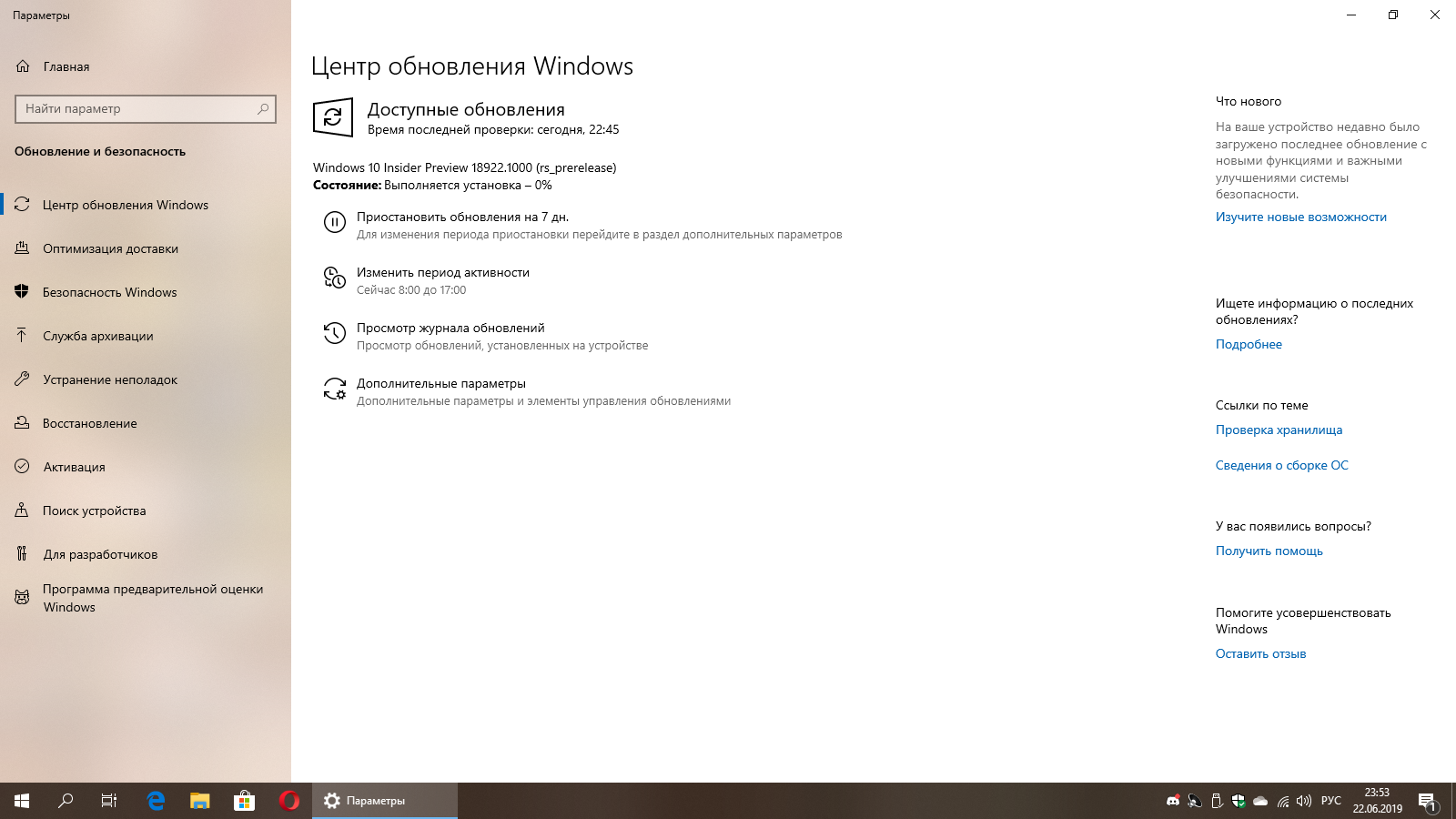Open File Explorer from the taskbar
Screen dimensions: 1456x819
(200, 801)
